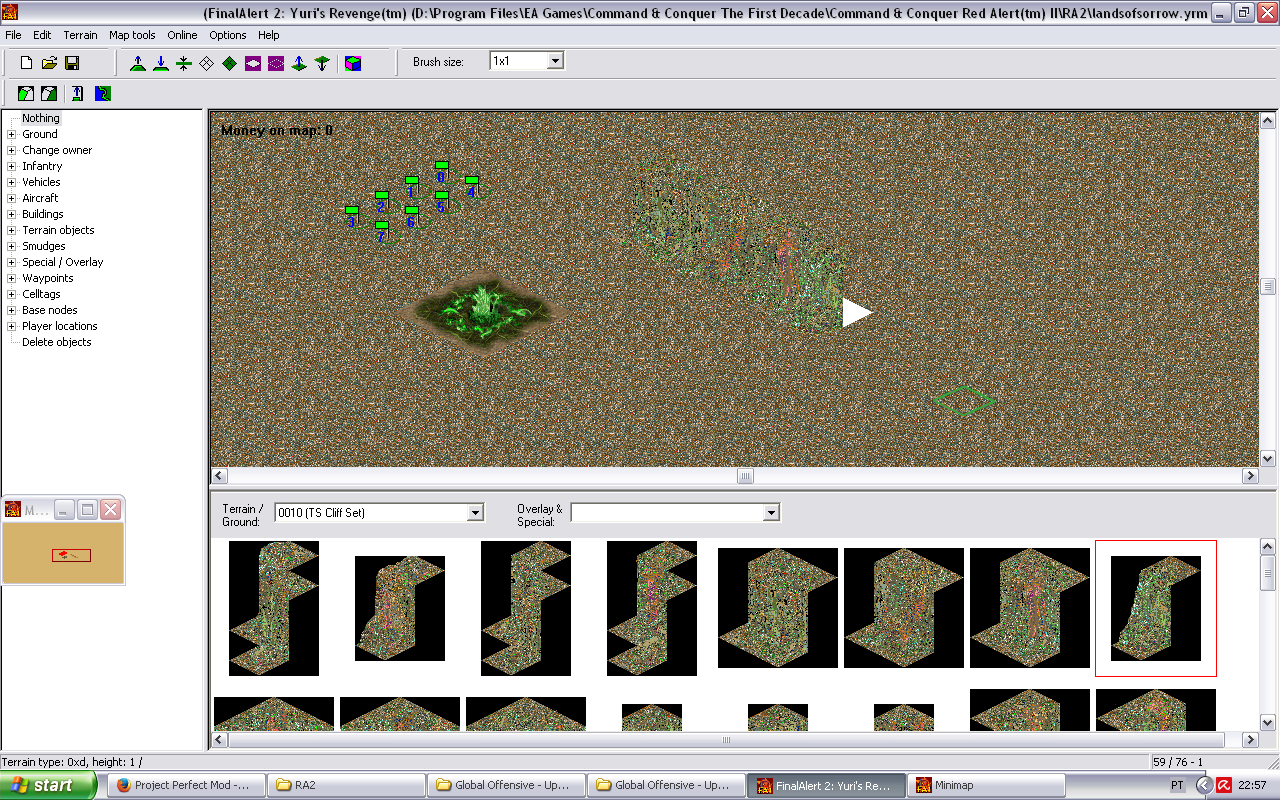The height and width of the screenshot is (800, 1280).
Task: Select the first cliff tile thumbnail in palette
Action: pyautogui.click(x=274, y=608)
